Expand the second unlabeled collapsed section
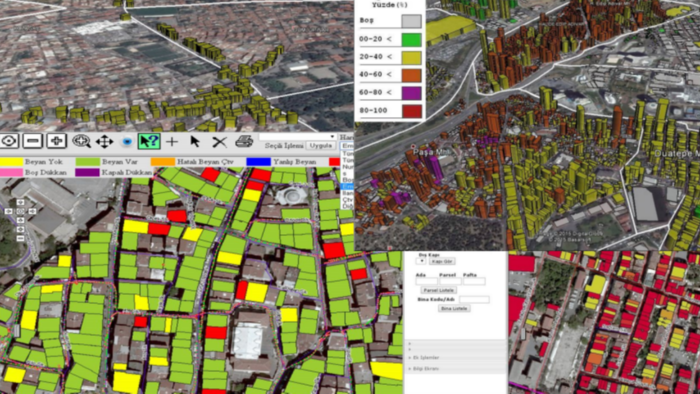This screenshot has height=394, width=700. point(456,349)
